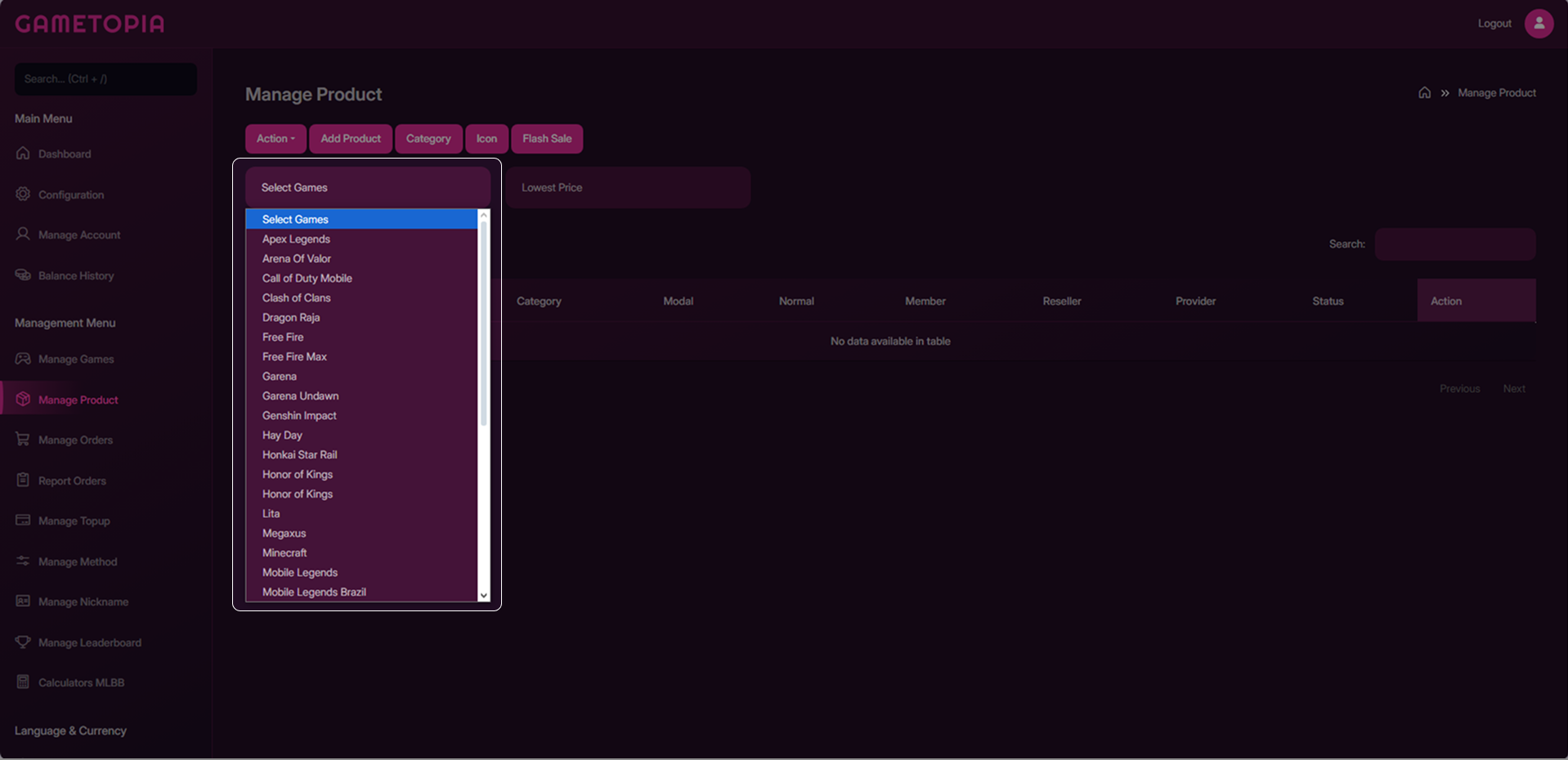Image resolution: width=1568 pixels, height=760 pixels.
Task: Click the Manage Topup card icon
Action: click(23, 521)
